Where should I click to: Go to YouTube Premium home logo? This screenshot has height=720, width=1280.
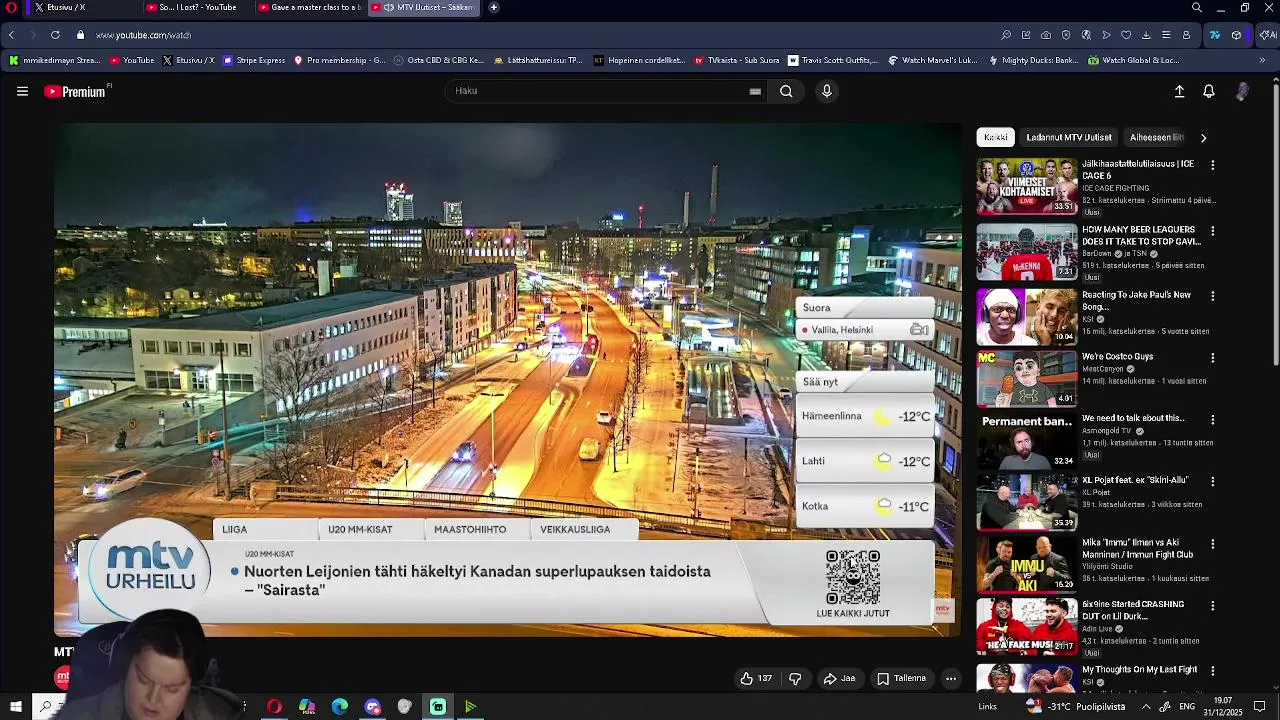click(76, 91)
